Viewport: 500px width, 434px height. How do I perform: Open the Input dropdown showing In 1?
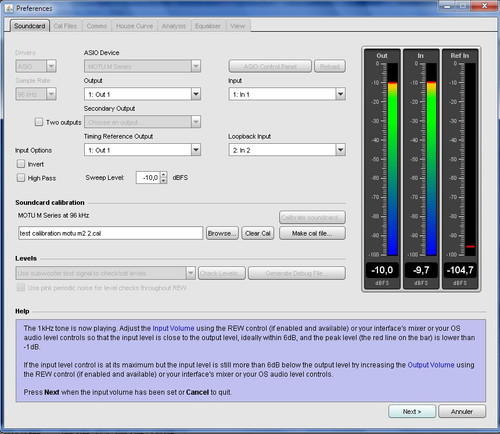coord(287,94)
